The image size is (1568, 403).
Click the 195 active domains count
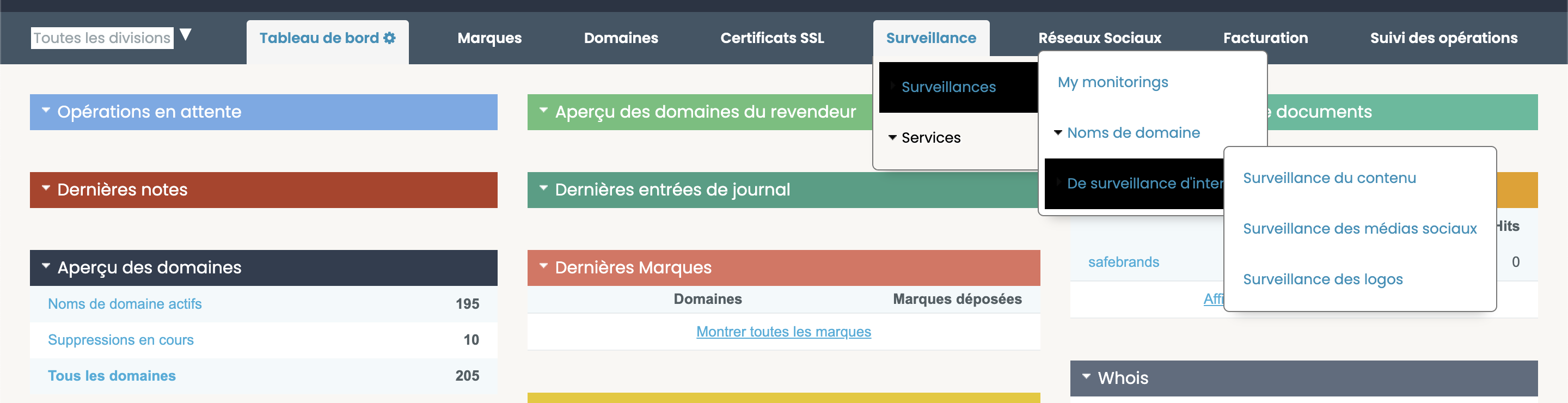pos(467,304)
